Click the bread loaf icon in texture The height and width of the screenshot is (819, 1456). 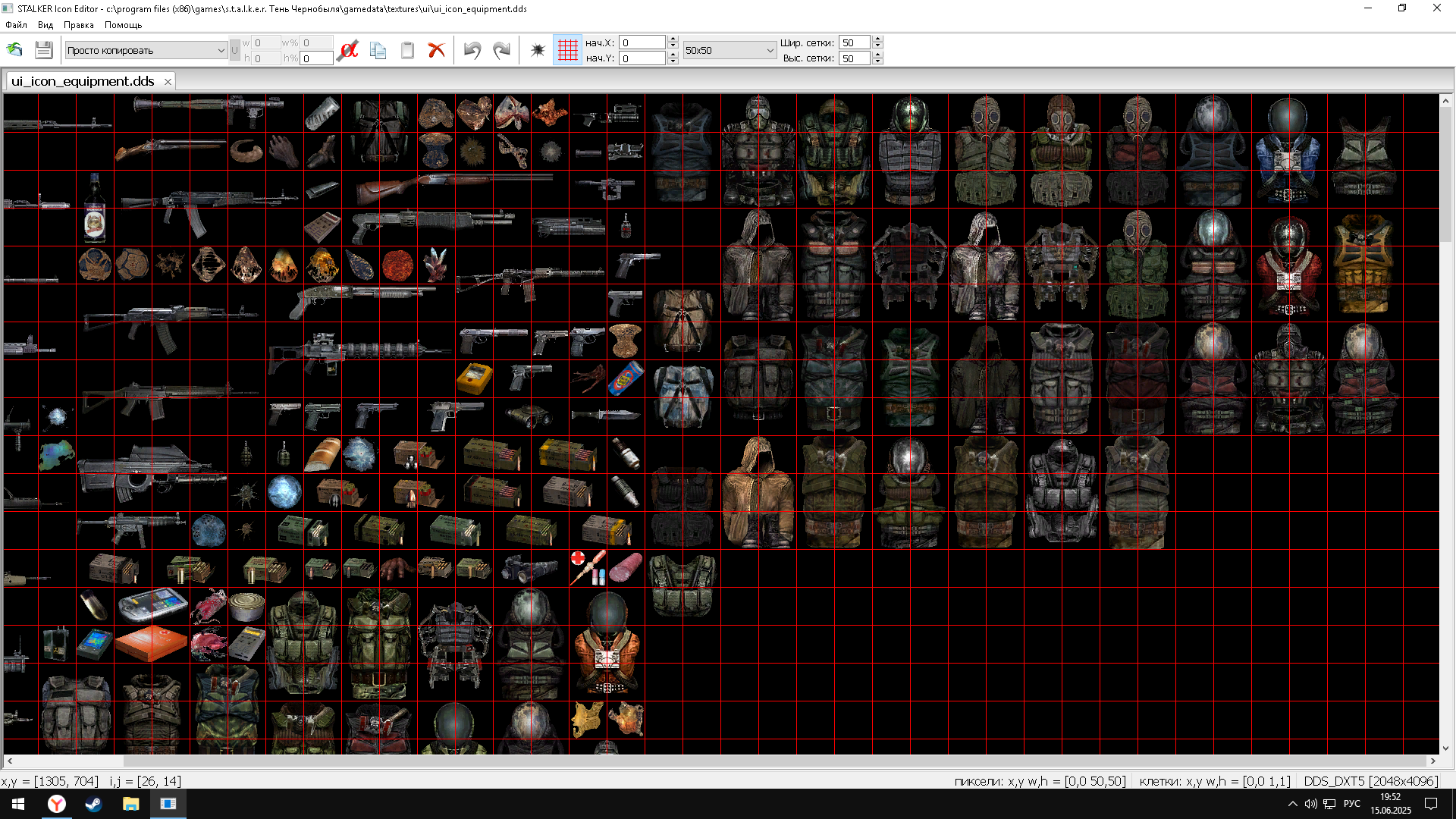click(x=322, y=455)
